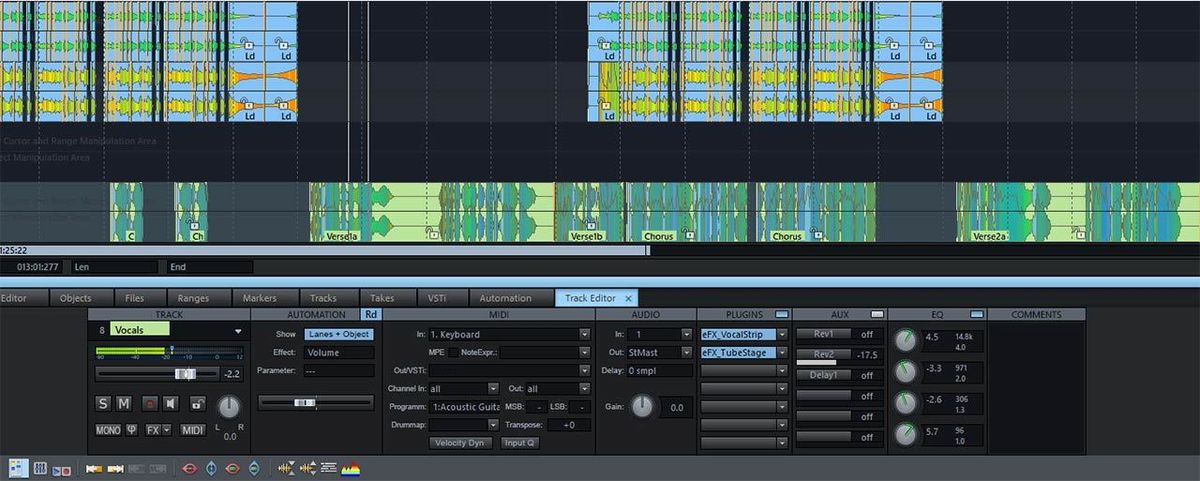1200x481 pixels.
Task: Switch to the Markers tab
Action: 259,298
